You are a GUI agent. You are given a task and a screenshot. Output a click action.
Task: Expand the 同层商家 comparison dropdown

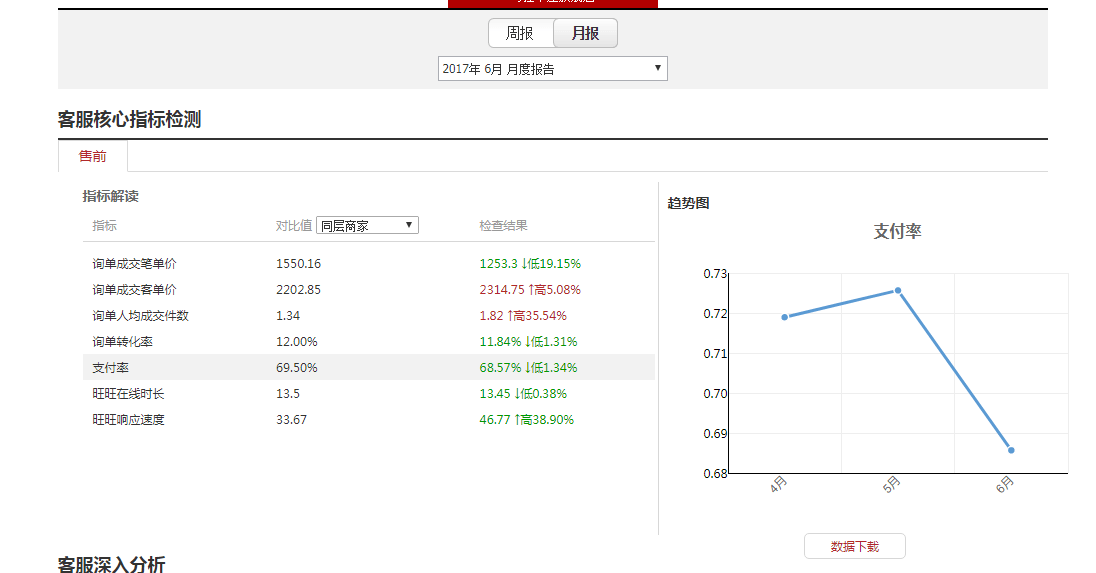point(367,226)
